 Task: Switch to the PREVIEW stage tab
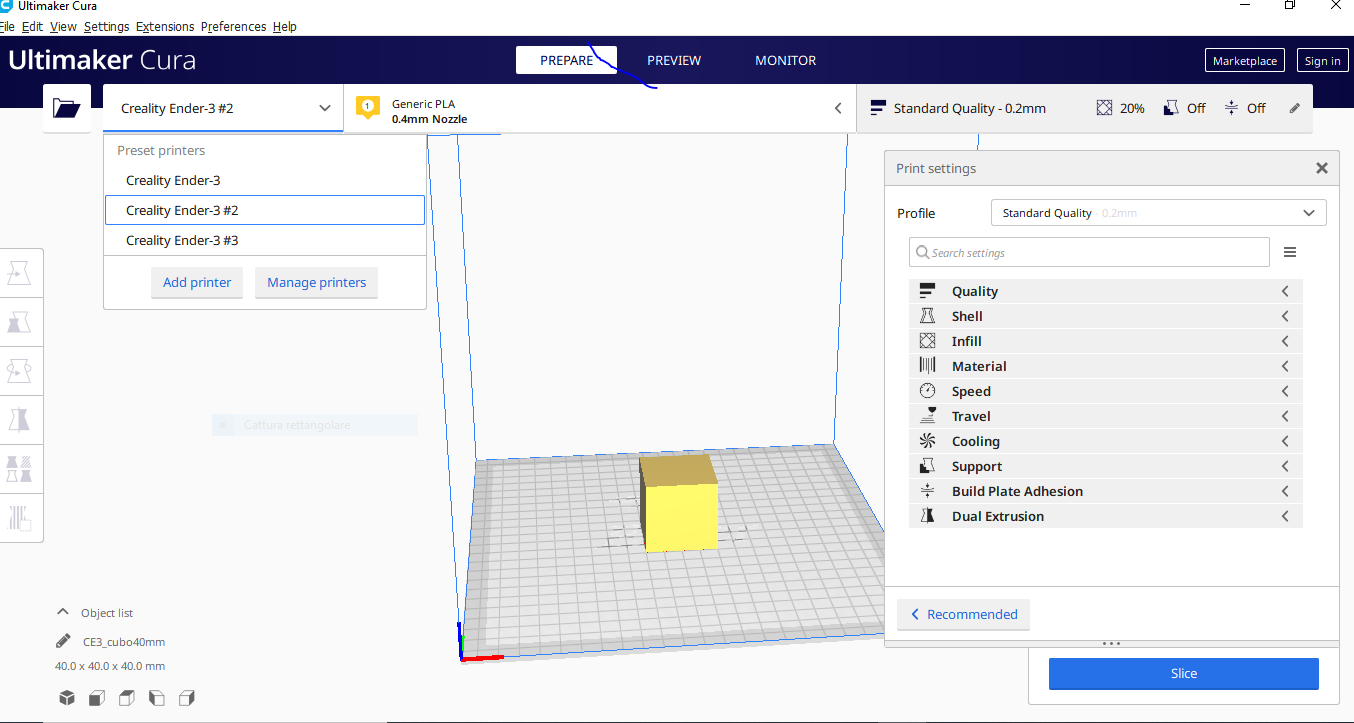coord(674,60)
